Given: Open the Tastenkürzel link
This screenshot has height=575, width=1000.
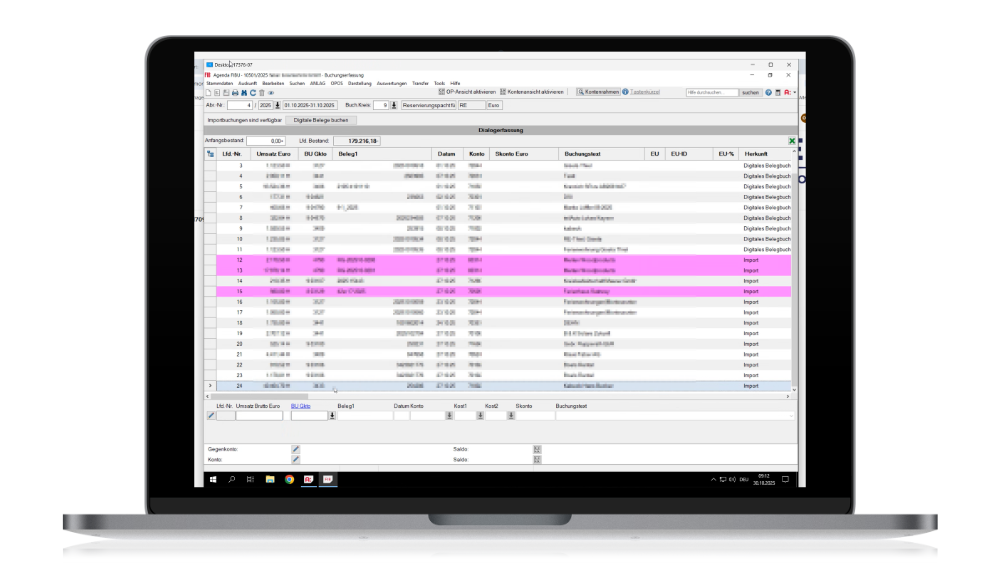Looking at the screenshot, I should (x=645, y=92).
